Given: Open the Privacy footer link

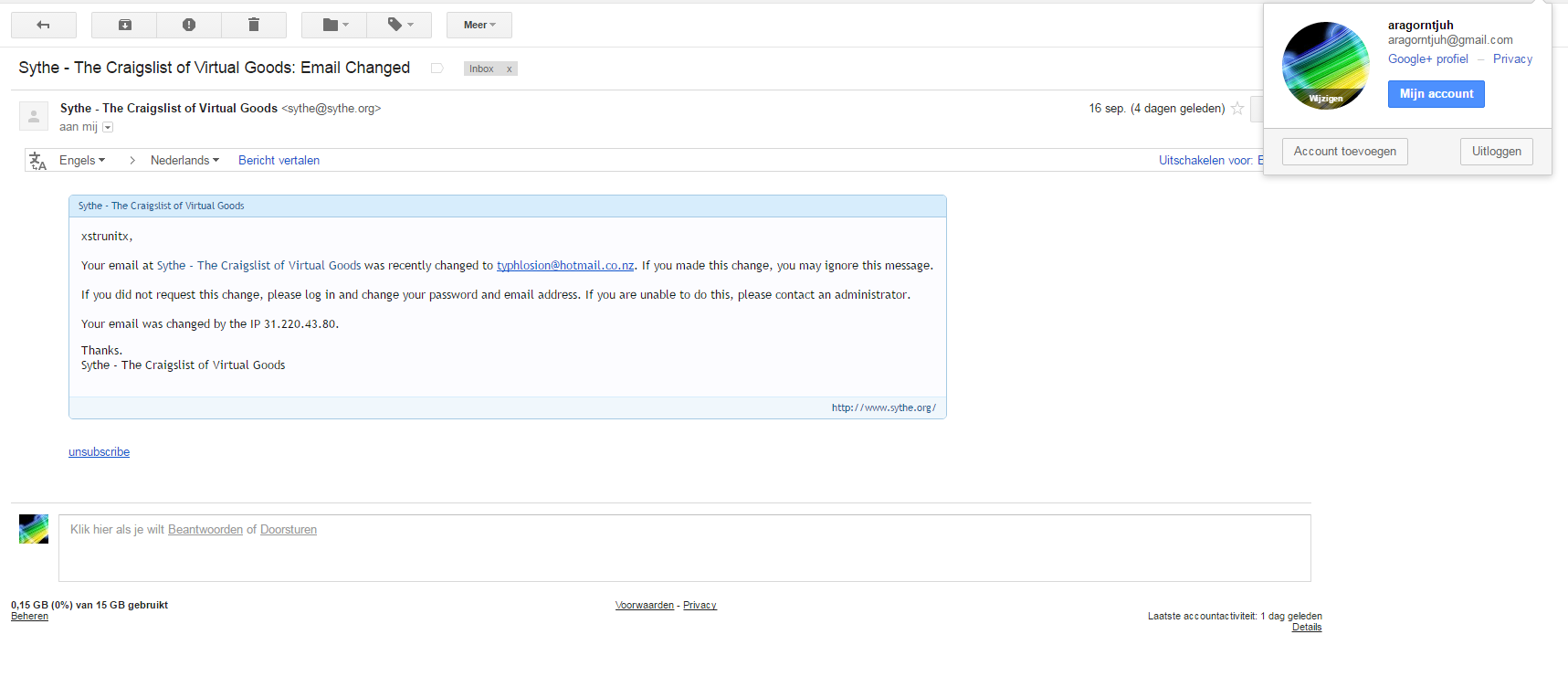Looking at the screenshot, I should coord(700,606).
